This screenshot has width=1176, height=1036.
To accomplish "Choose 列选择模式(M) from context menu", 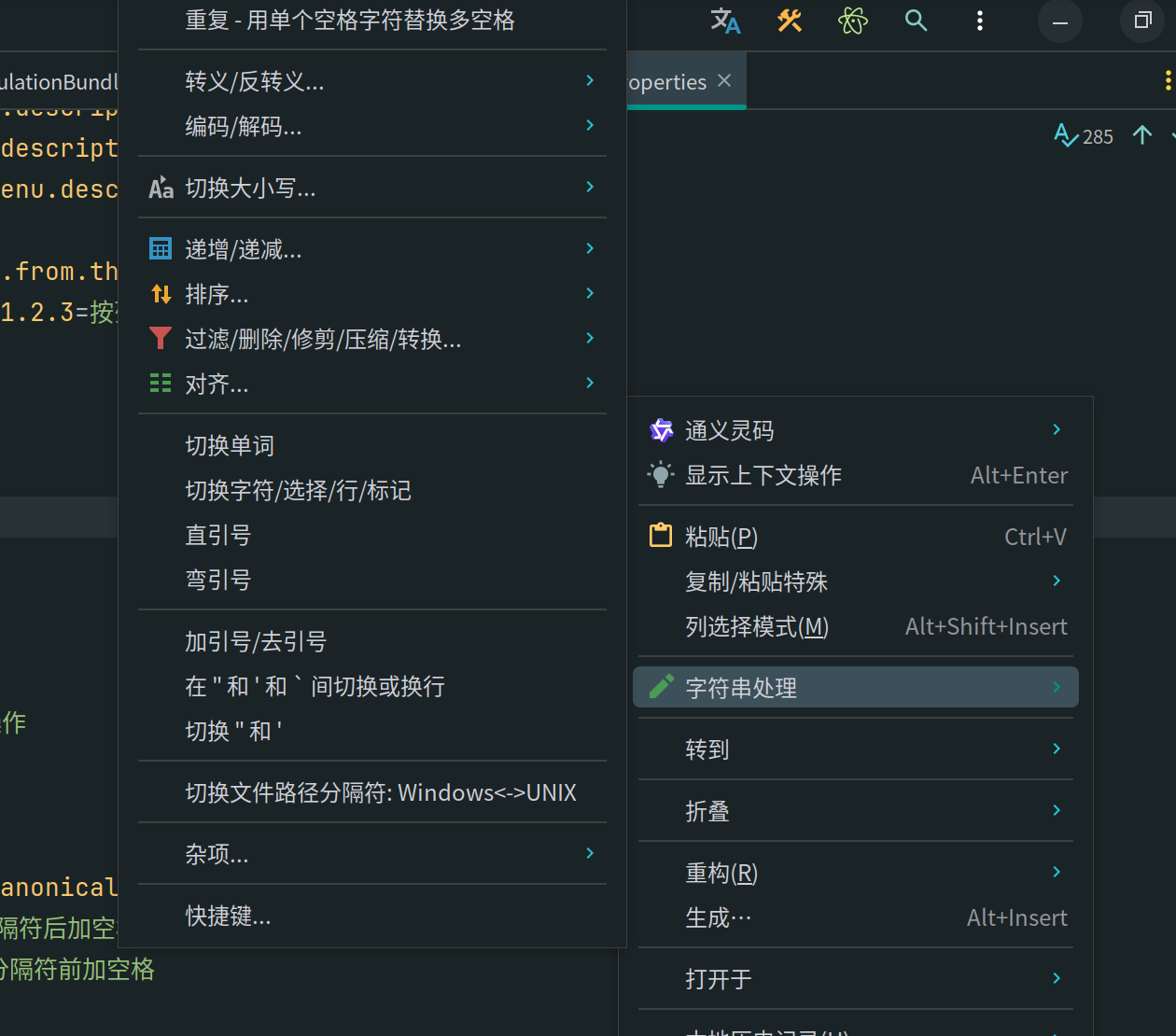I will [856, 626].
